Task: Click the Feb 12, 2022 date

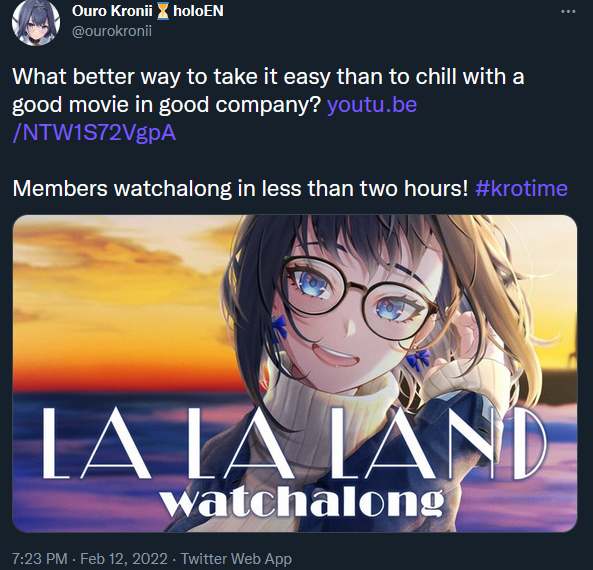Action: tap(124, 558)
